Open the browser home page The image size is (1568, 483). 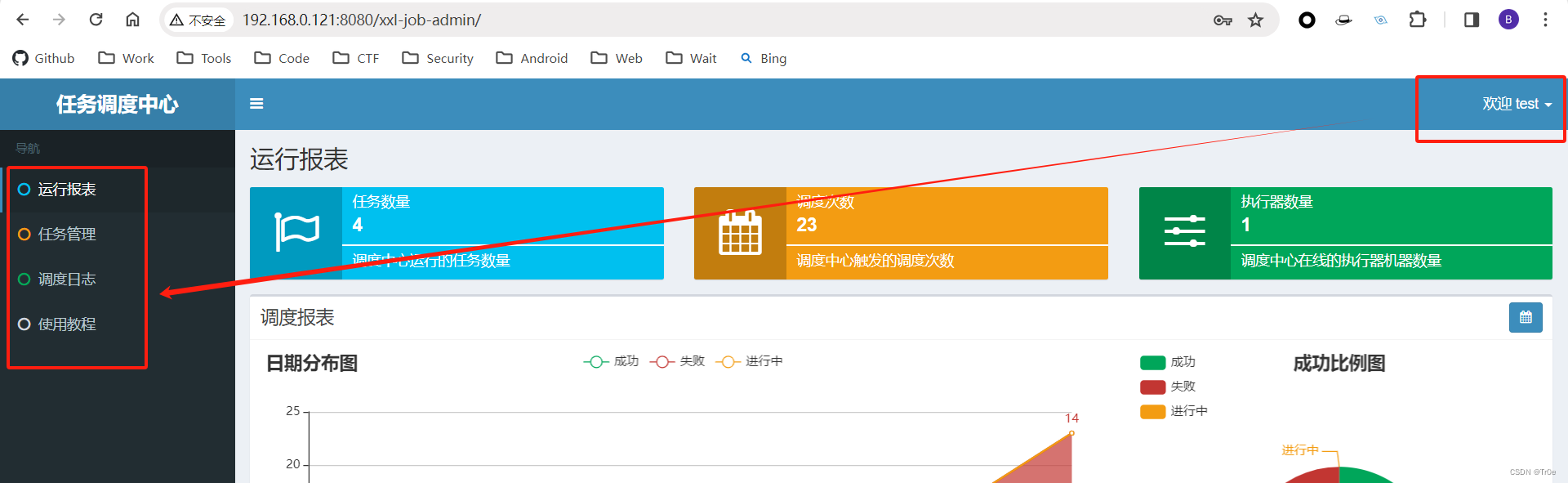click(132, 20)
